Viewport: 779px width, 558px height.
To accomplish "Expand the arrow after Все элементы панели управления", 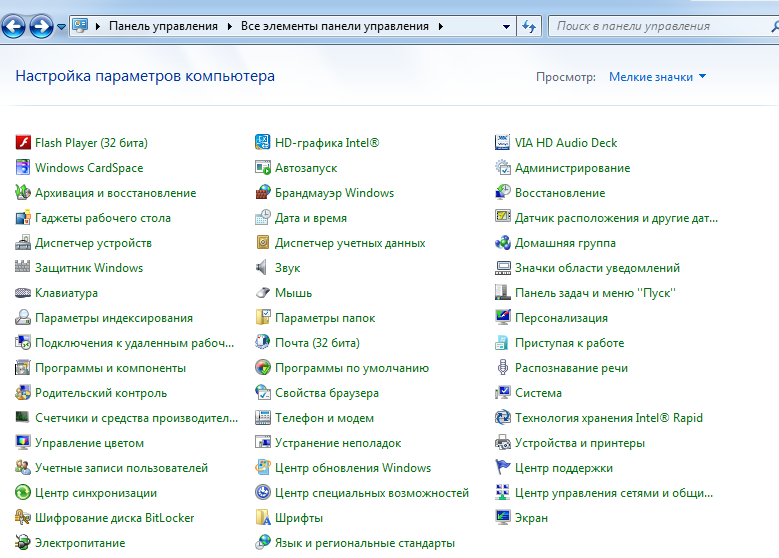I will 441,26.
